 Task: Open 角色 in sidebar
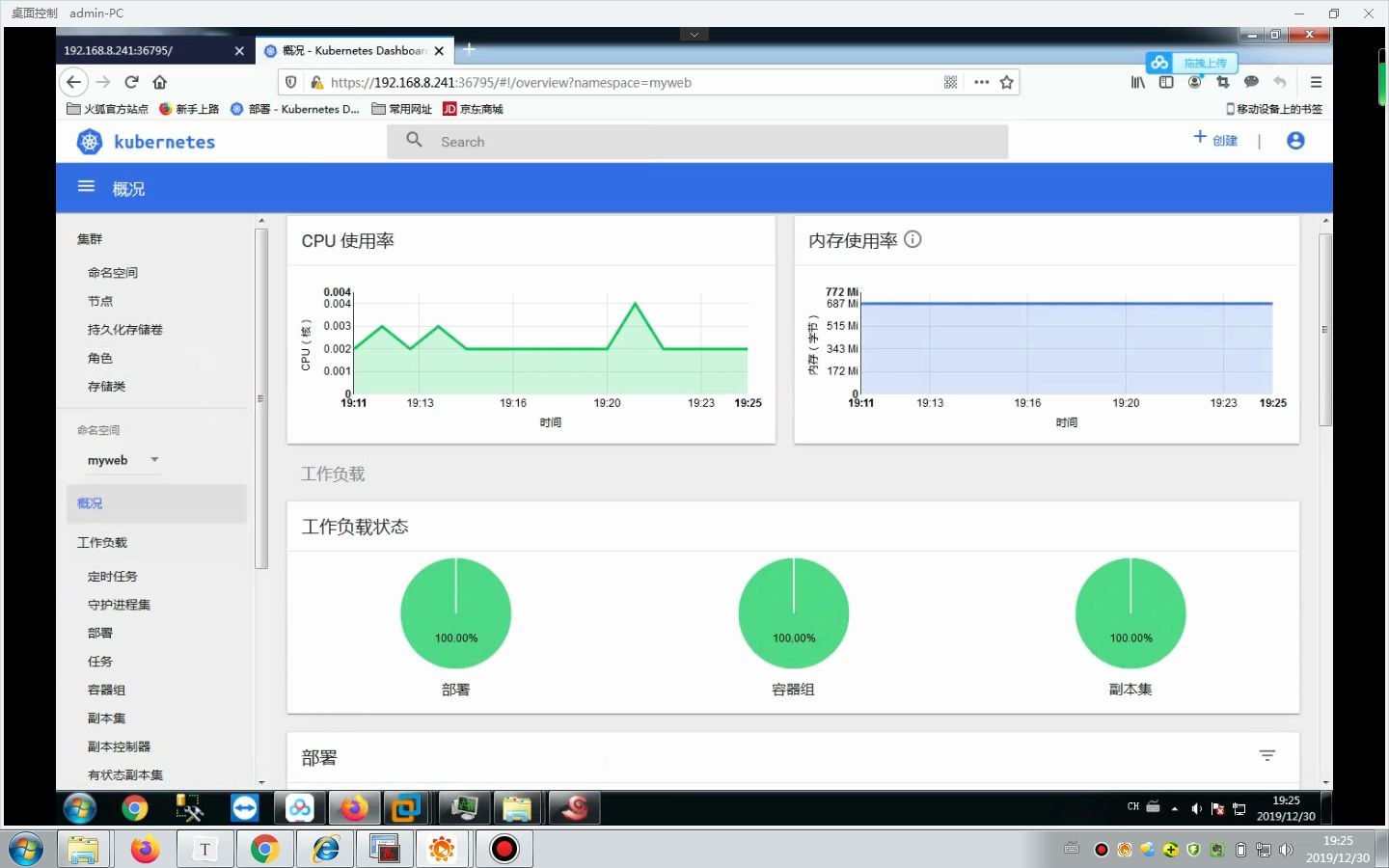coord(100,358)
